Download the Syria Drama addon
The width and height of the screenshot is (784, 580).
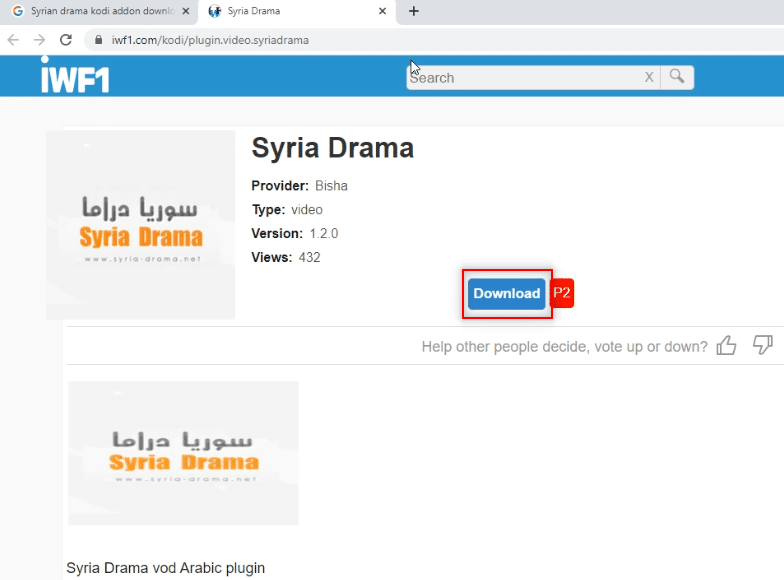coord(506,294)
